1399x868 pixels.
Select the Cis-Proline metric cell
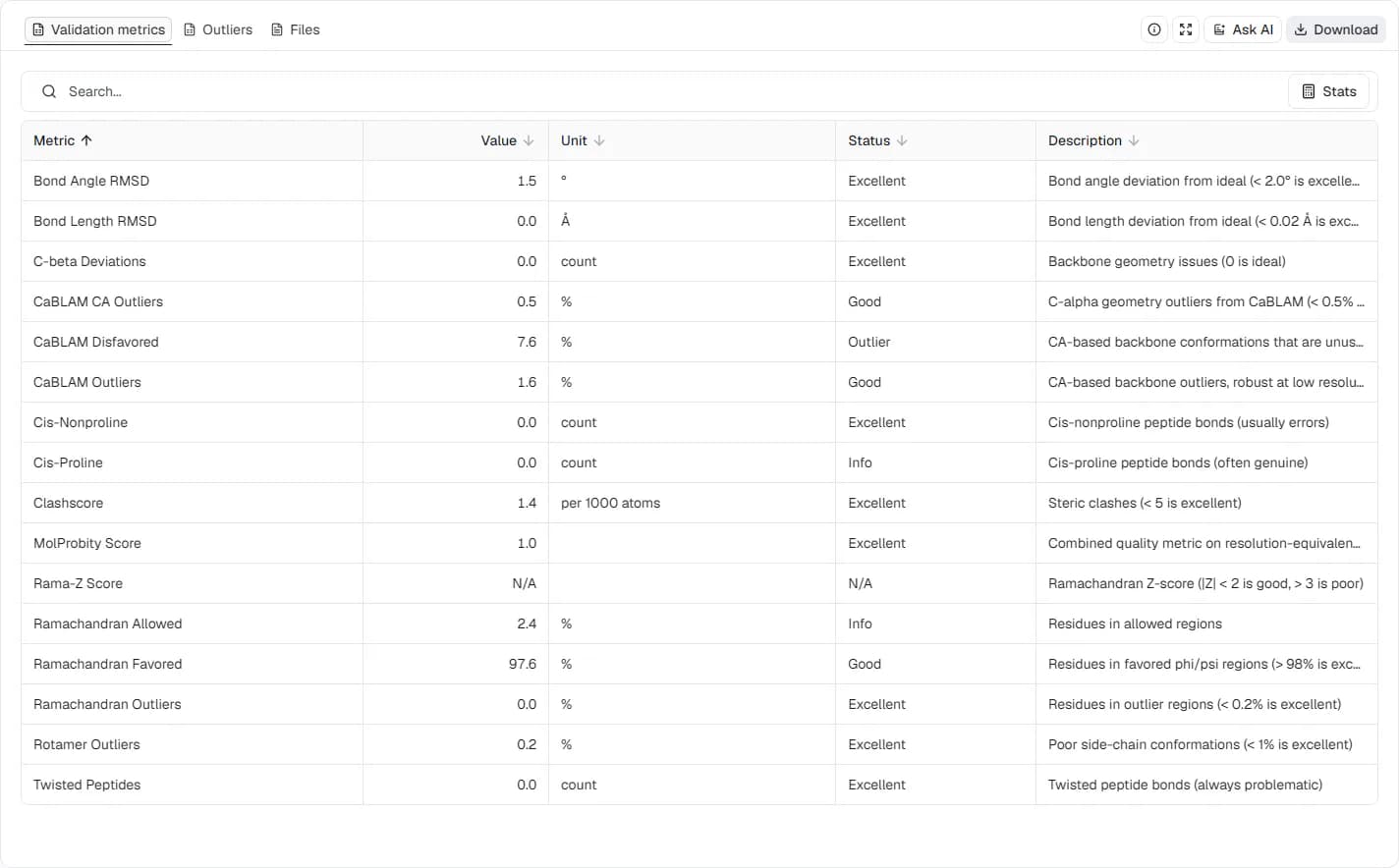click(x=193, y=462)
